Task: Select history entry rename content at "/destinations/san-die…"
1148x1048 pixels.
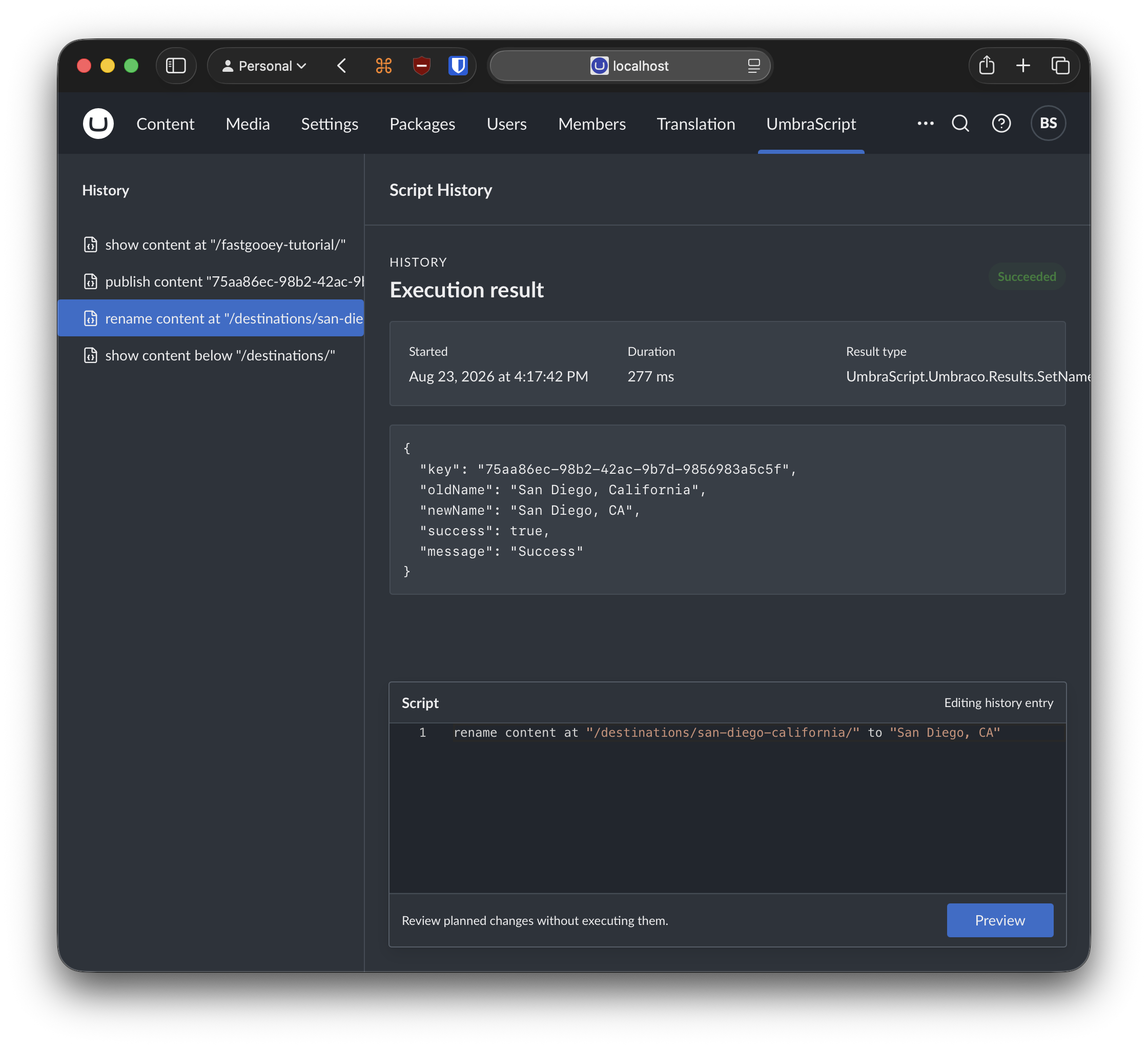Action: pyautogui.click(x=211, y=318)
